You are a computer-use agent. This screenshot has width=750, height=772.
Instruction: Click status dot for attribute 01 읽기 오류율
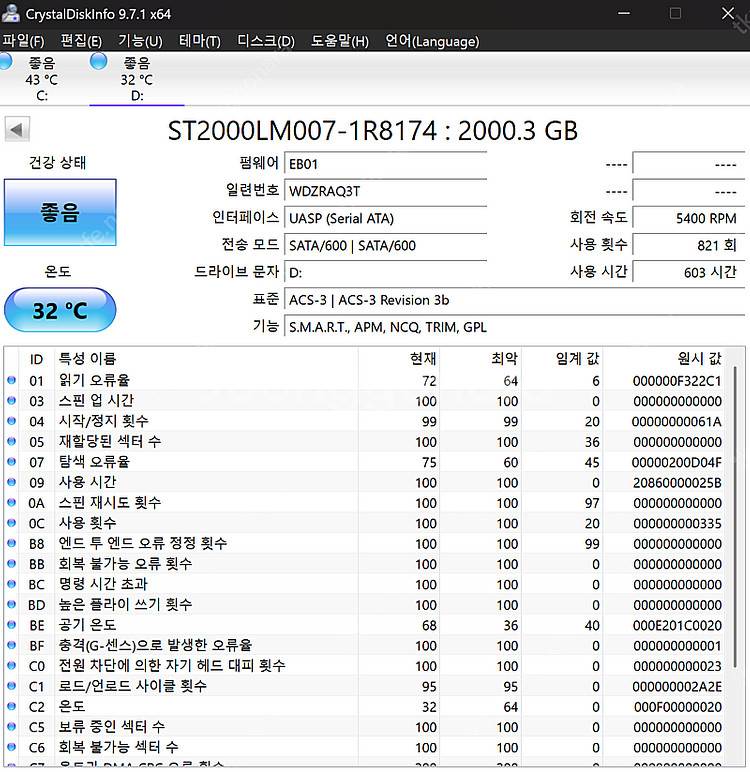tap(11, 380)
